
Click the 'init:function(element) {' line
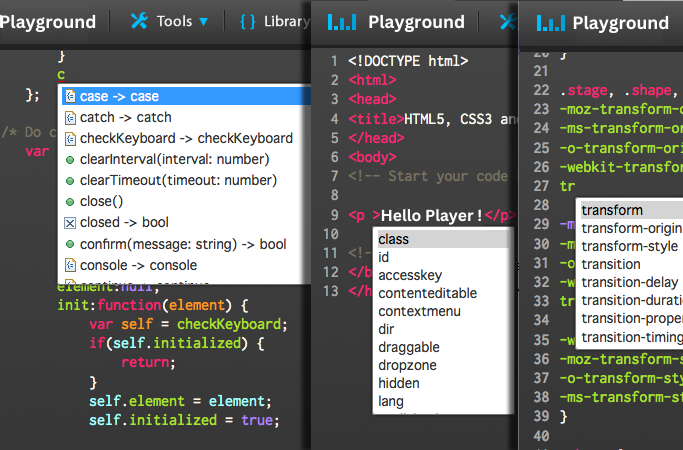click(153, 305)
